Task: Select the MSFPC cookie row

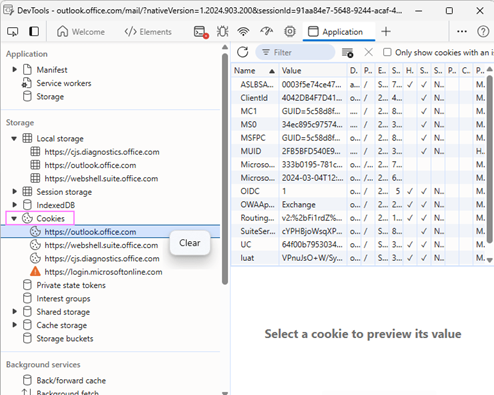Action: pos(359,138)
